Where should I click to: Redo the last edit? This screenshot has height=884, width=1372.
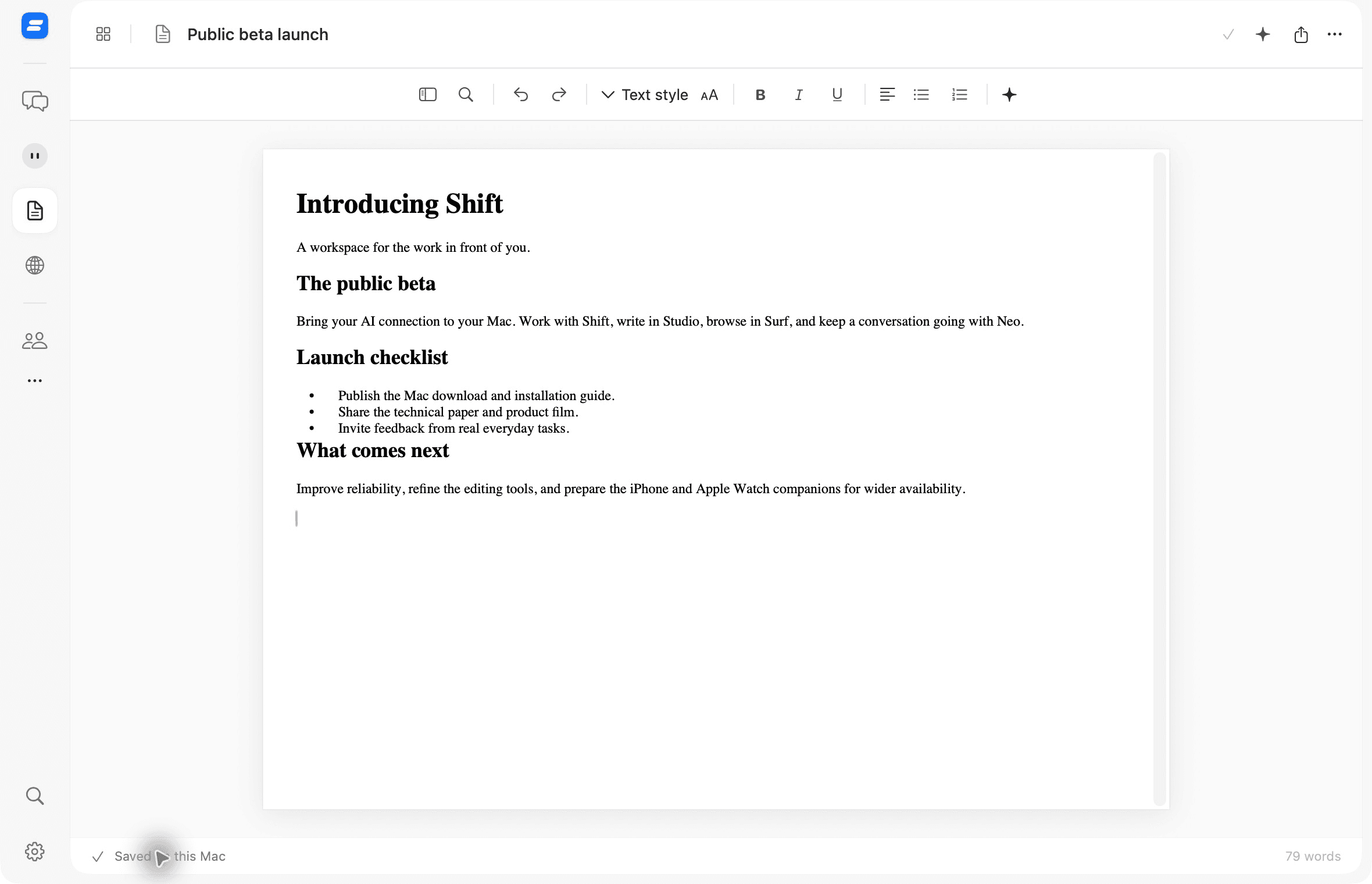tap(559, 94)
